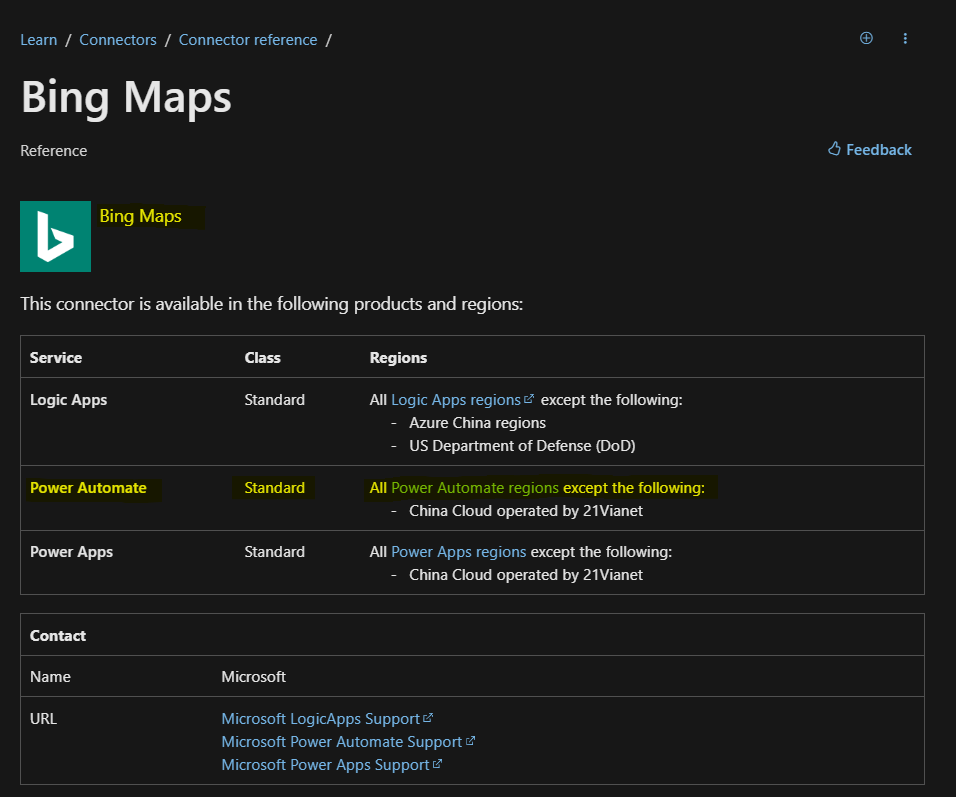
Task: Click the Regions column header
Action: point(398,358)
